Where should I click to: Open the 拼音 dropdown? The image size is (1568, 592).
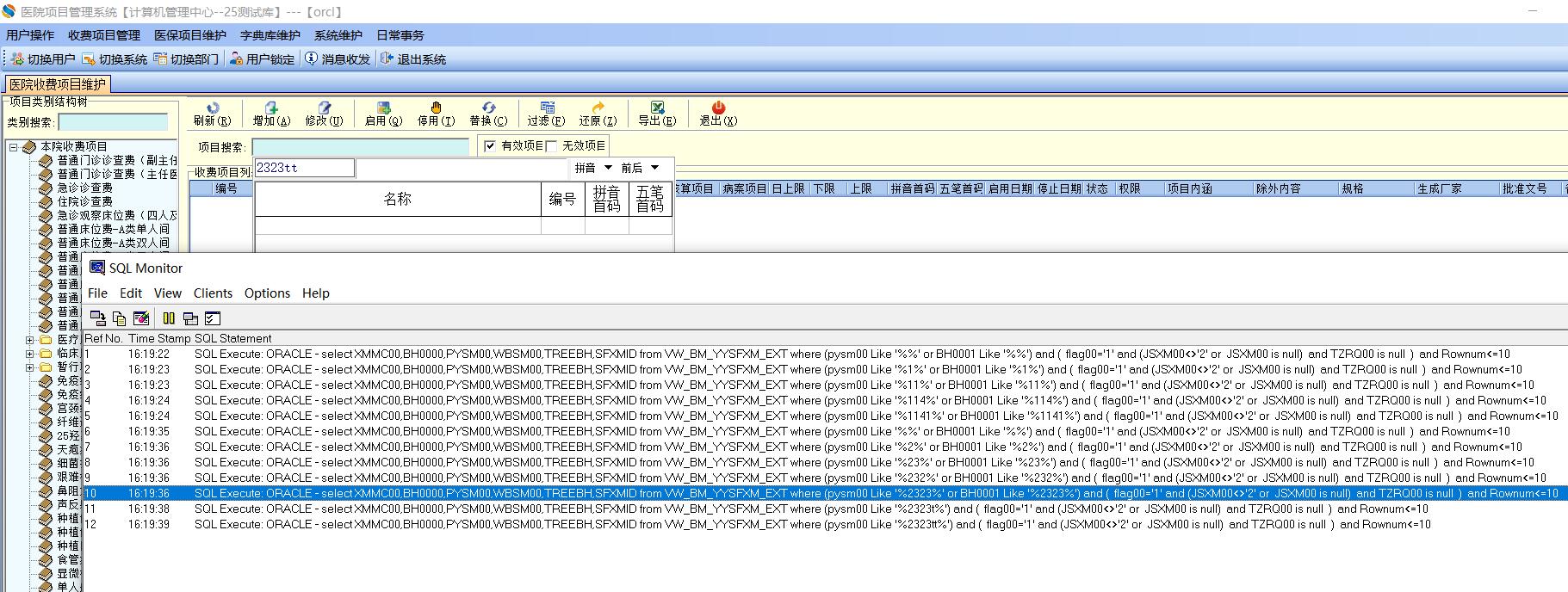(608, 168)
